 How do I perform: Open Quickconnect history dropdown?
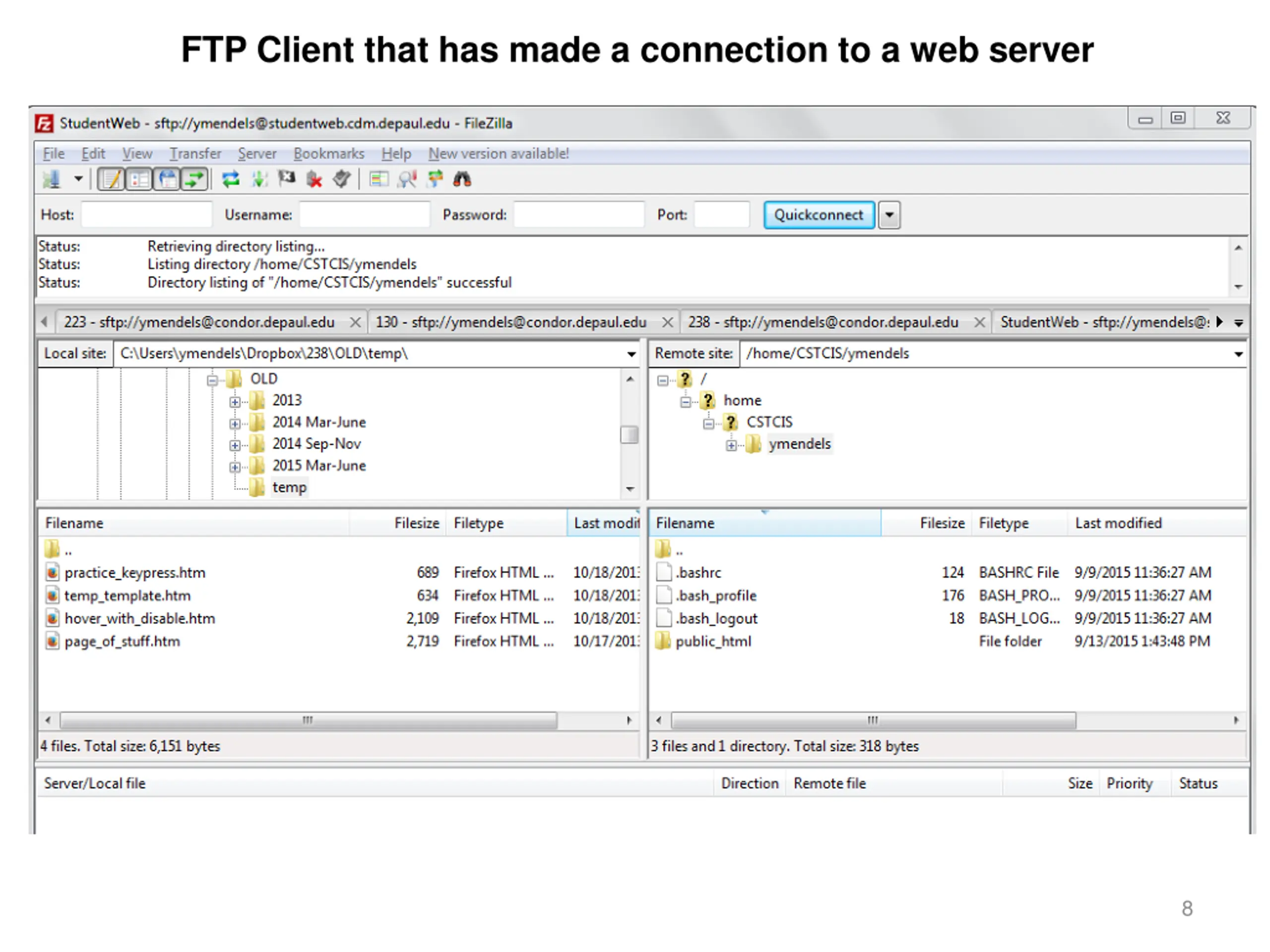[x=889, y=215]
